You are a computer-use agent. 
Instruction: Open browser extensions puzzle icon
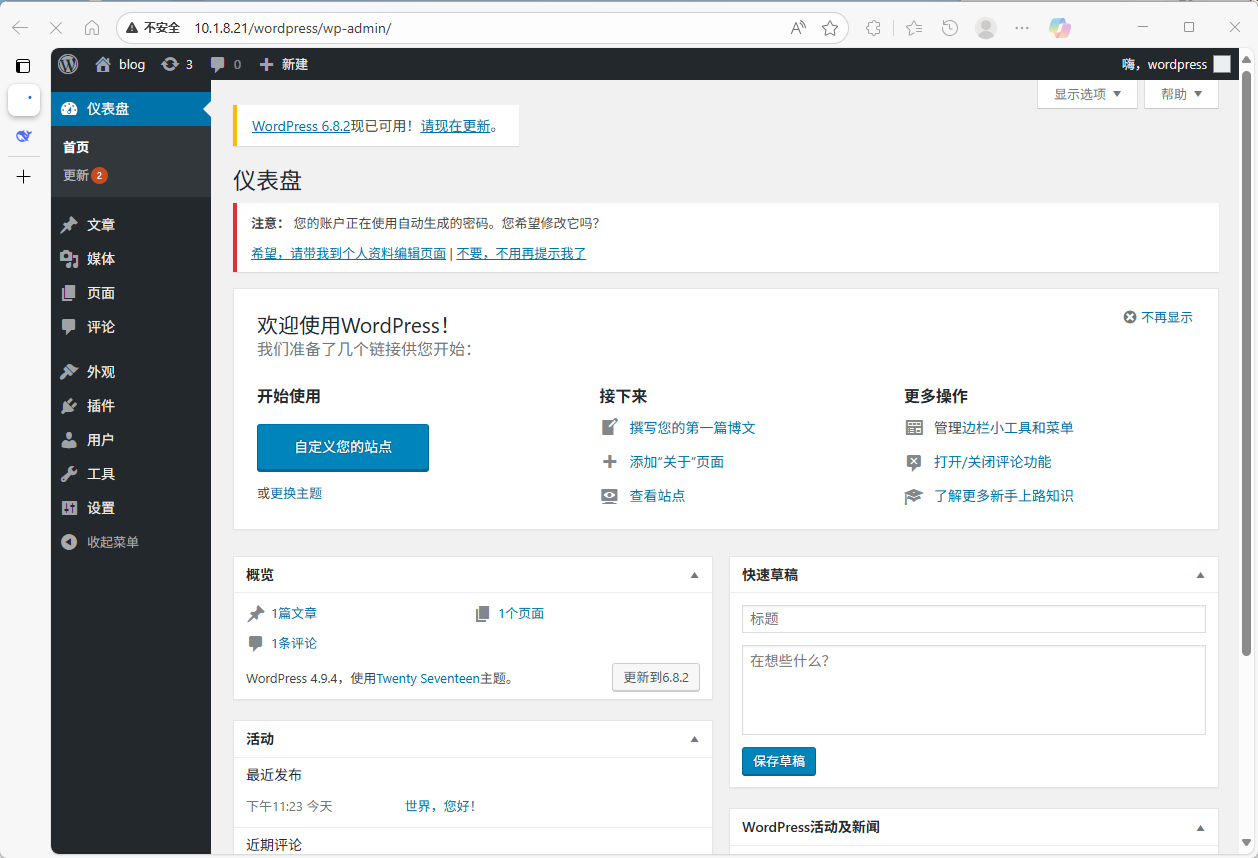(873, 28)
